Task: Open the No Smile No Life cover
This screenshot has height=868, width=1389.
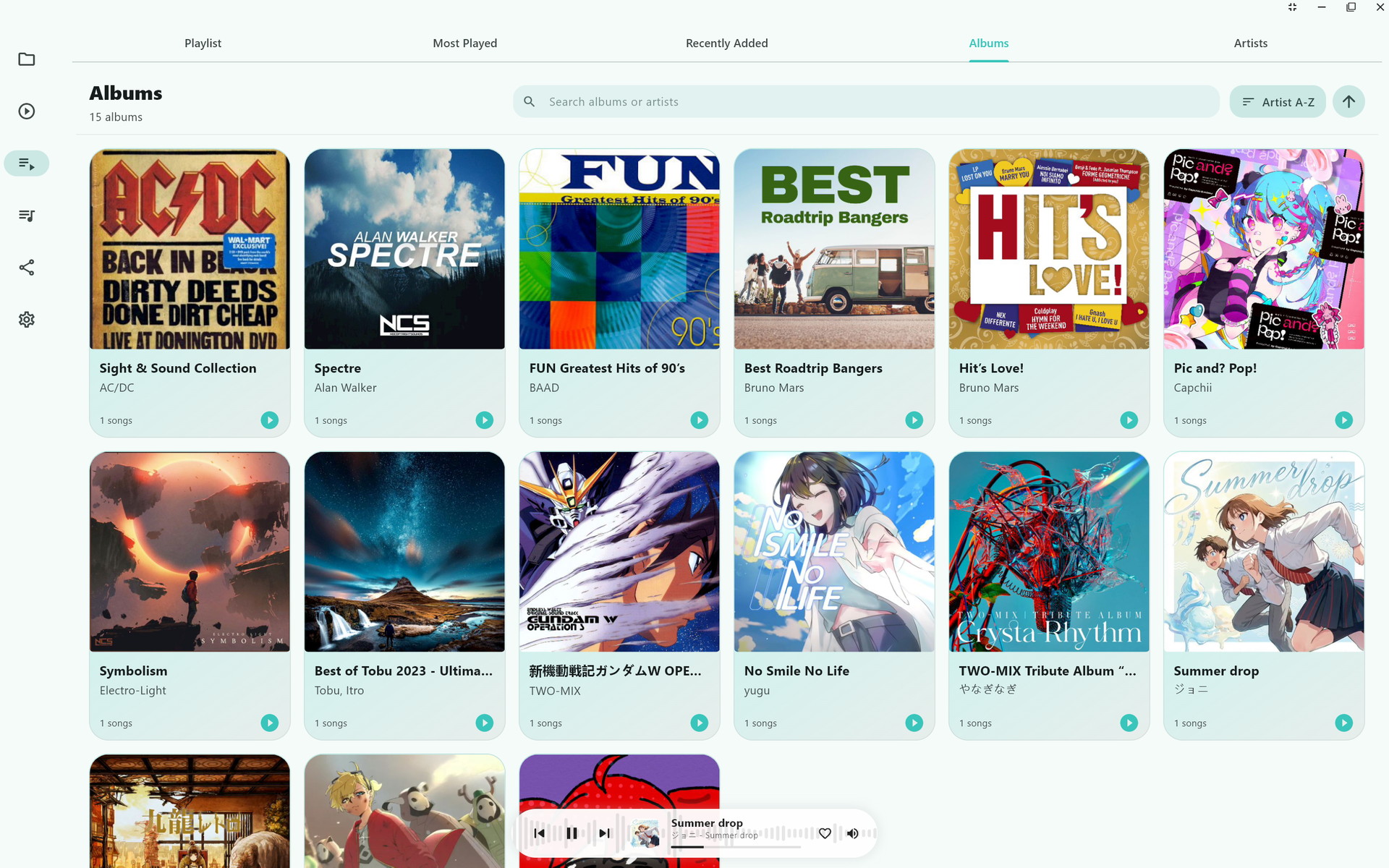Action: click(834, 552)
